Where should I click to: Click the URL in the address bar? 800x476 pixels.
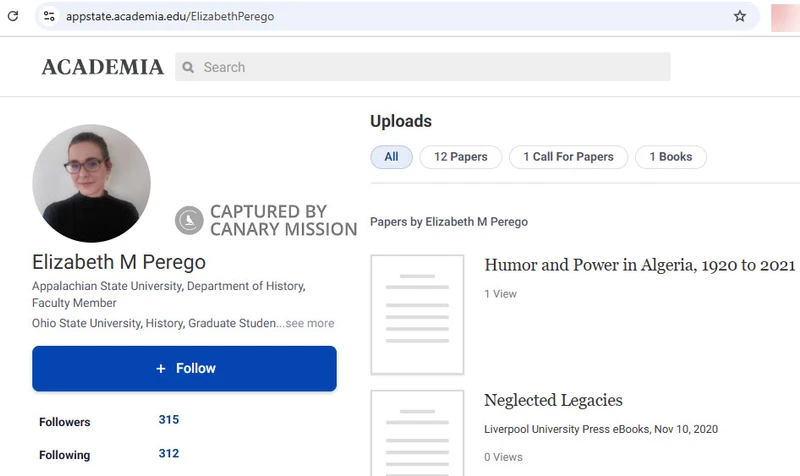pyautogui.click(x=170, y=16)
